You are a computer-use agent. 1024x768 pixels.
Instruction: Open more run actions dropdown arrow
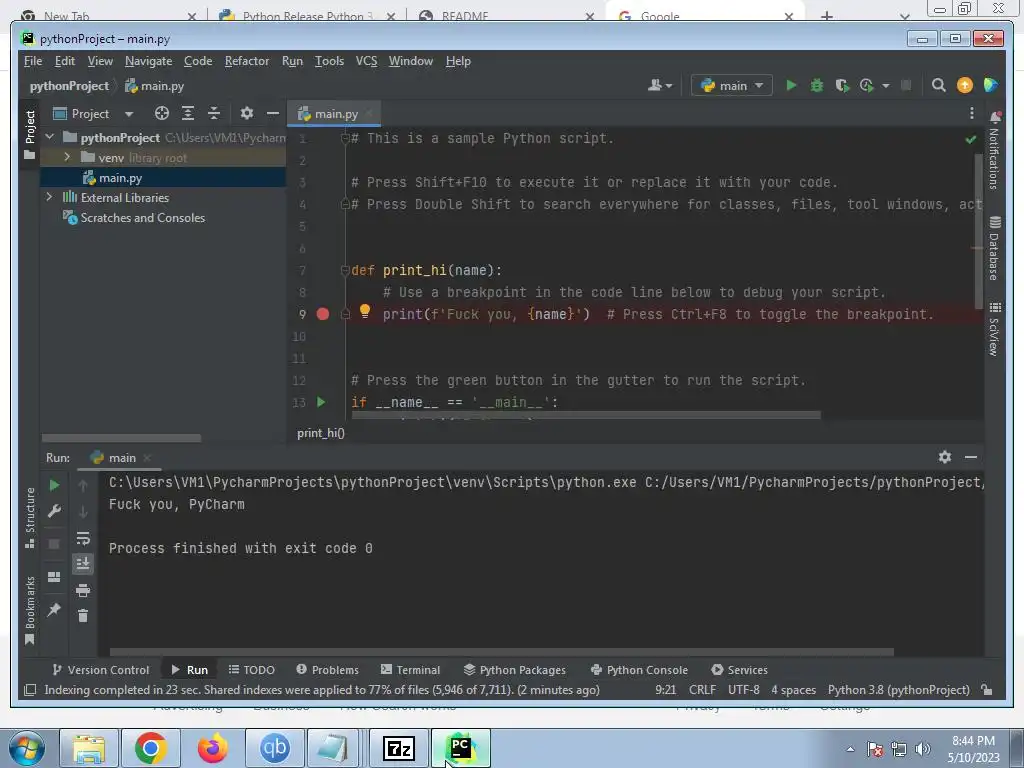point(886,86)
